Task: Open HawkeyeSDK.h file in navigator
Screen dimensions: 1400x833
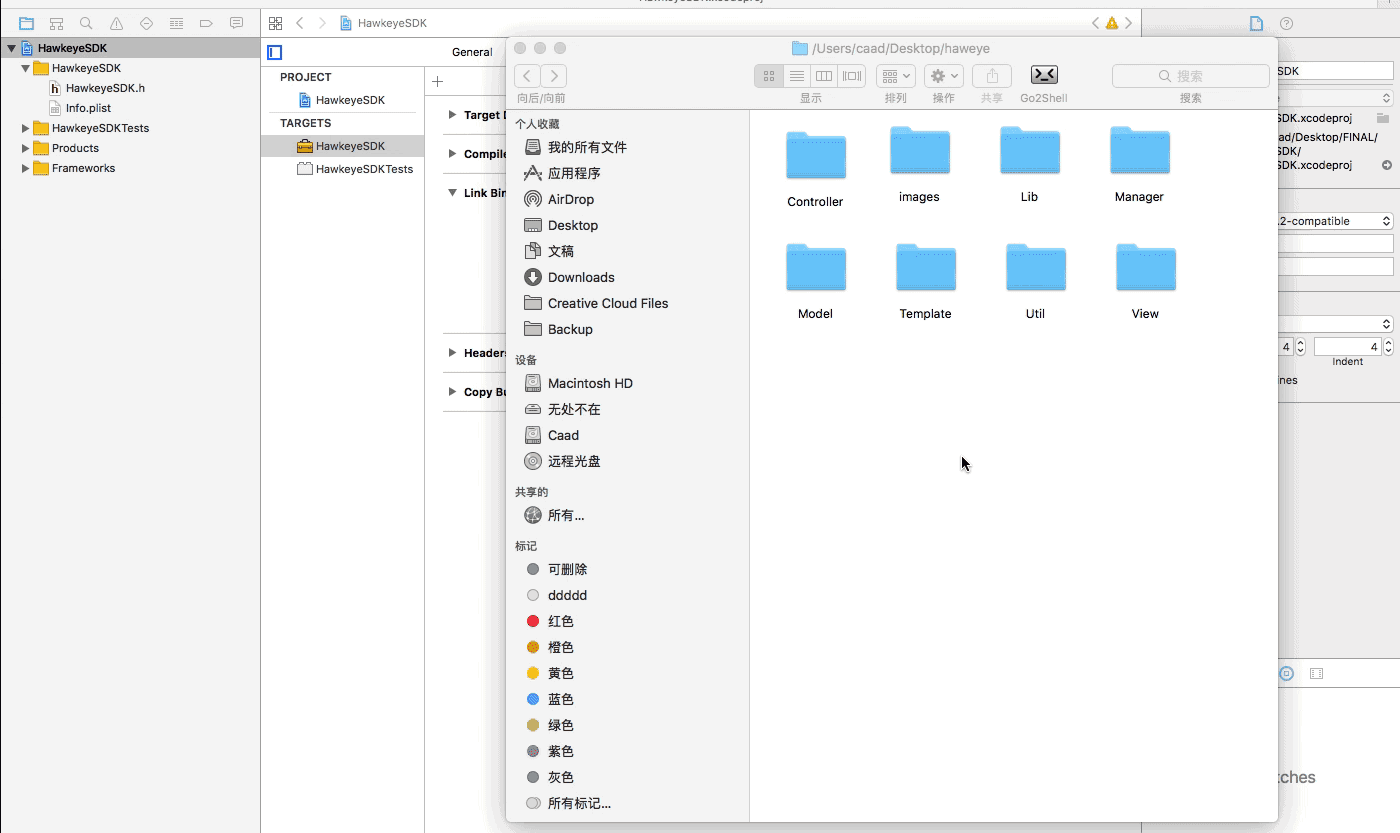Action: (x=105, y=88)
